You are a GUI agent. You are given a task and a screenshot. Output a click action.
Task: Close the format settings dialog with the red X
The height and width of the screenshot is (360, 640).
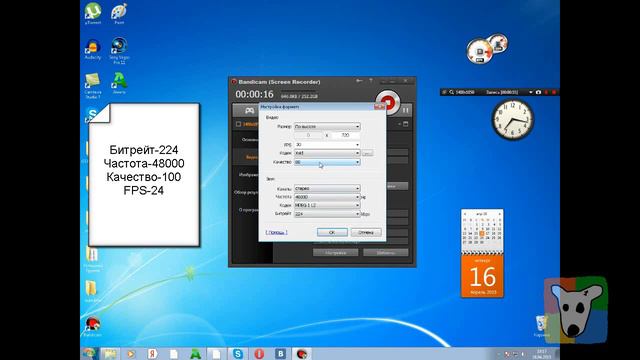click(x=380, y=107)
